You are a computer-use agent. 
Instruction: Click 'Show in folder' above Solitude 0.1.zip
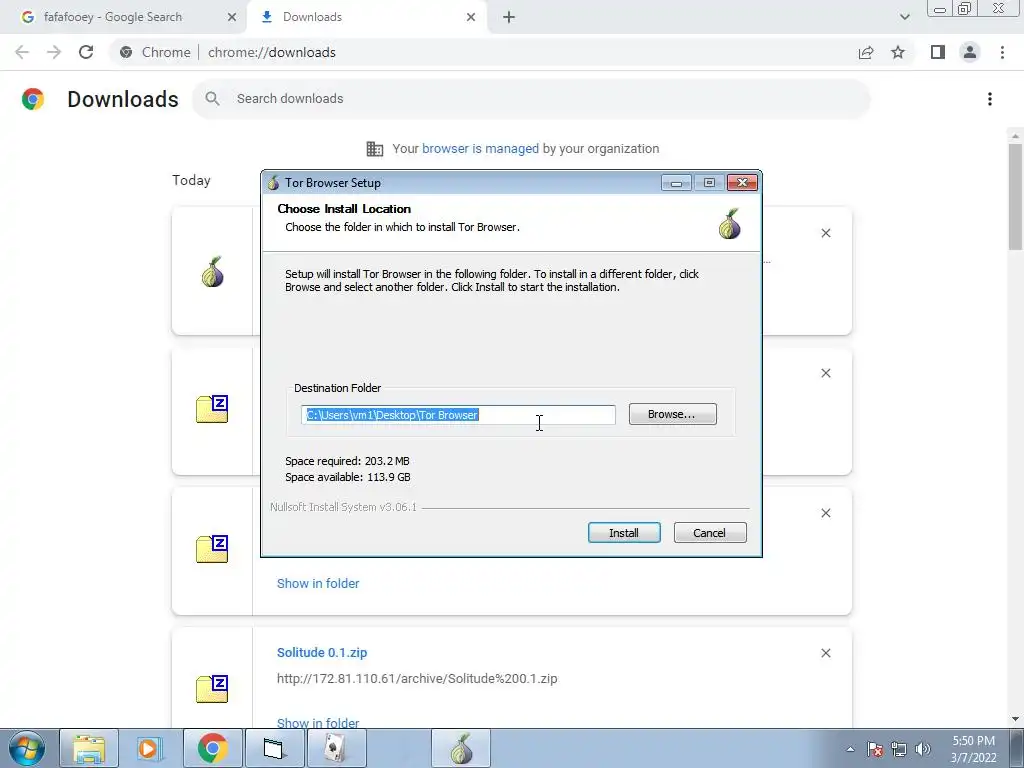point(318,584)
